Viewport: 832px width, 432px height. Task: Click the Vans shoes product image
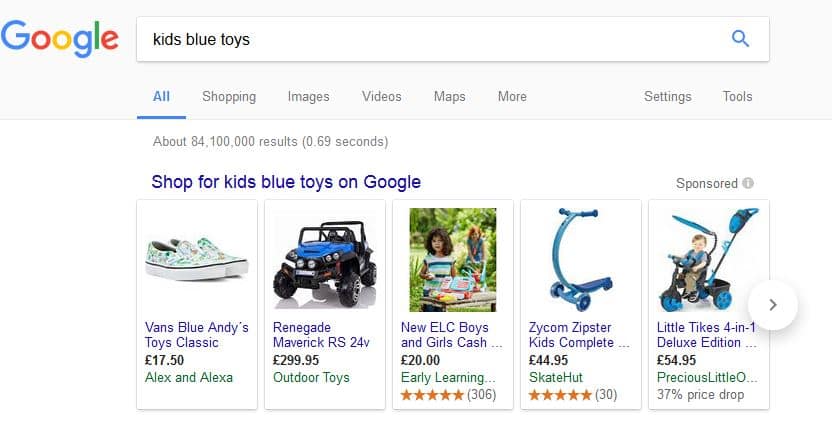197,260
